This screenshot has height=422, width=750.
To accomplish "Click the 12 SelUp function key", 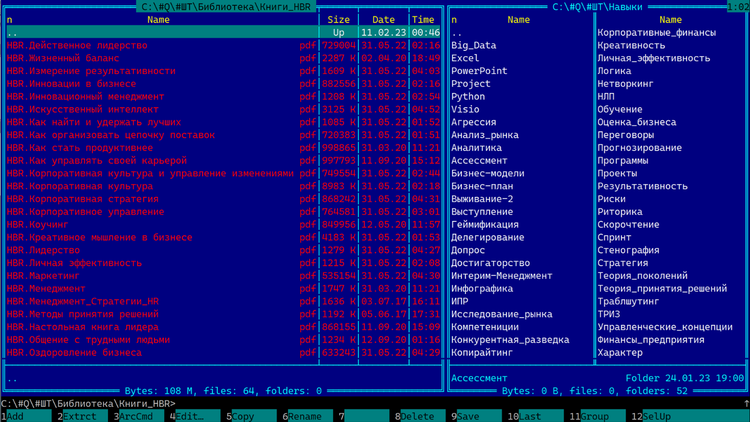I will coord(691,416).
